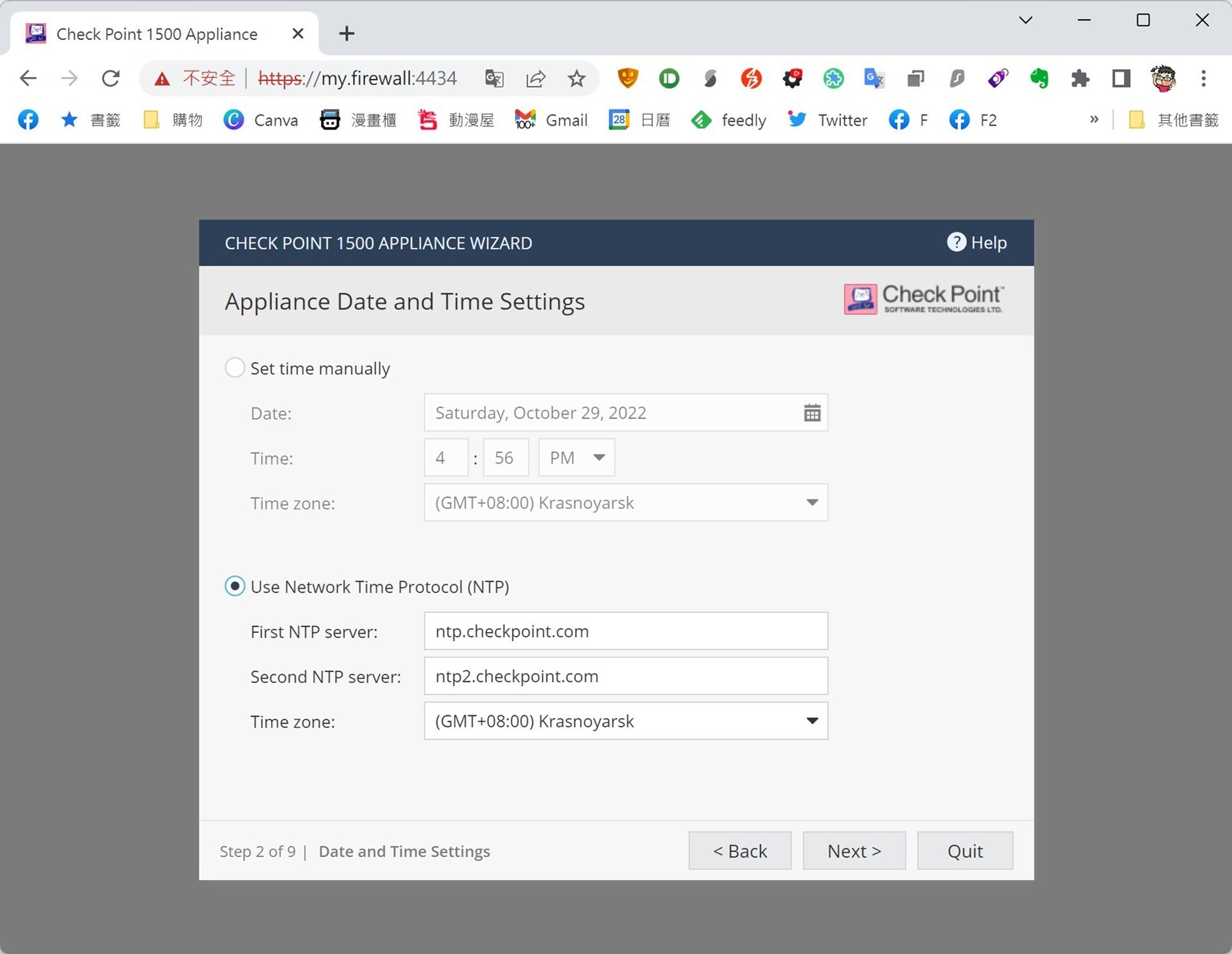Click the Help question mark icon
Viewport: 1232px width, 954px height.
coord(956,243)
